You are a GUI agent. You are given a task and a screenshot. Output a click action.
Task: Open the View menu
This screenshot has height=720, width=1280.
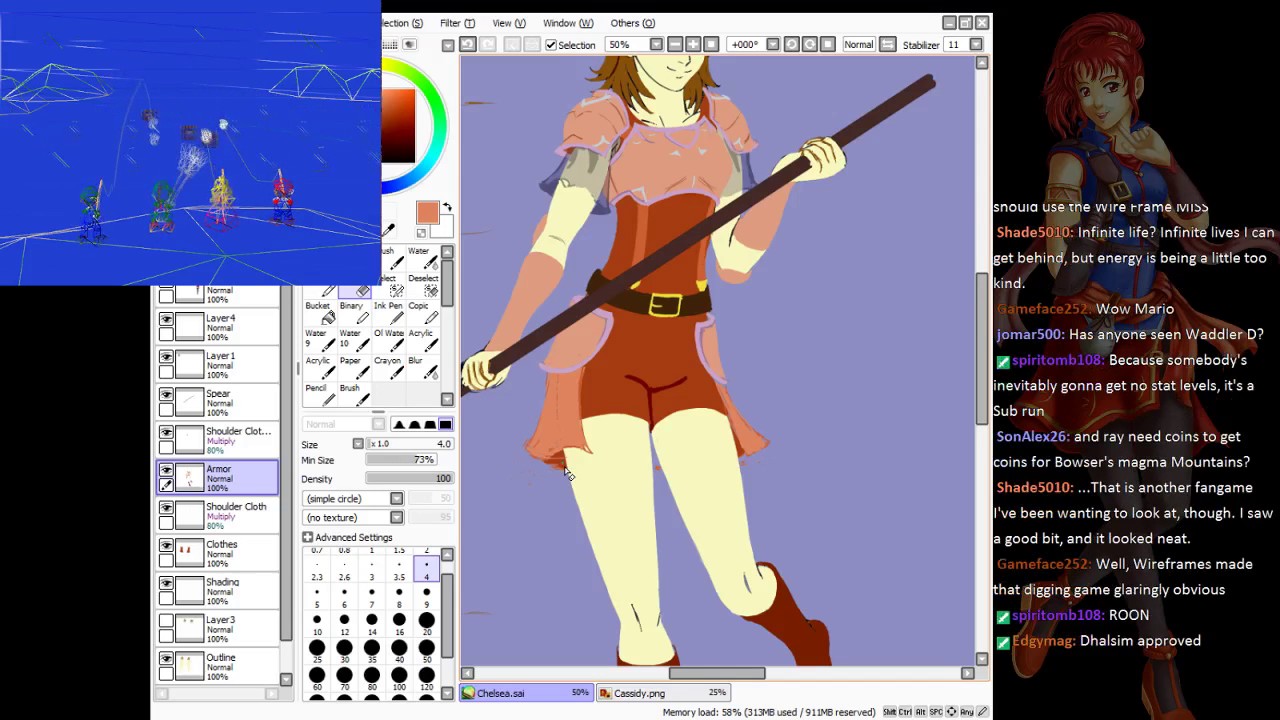(509, 23)
